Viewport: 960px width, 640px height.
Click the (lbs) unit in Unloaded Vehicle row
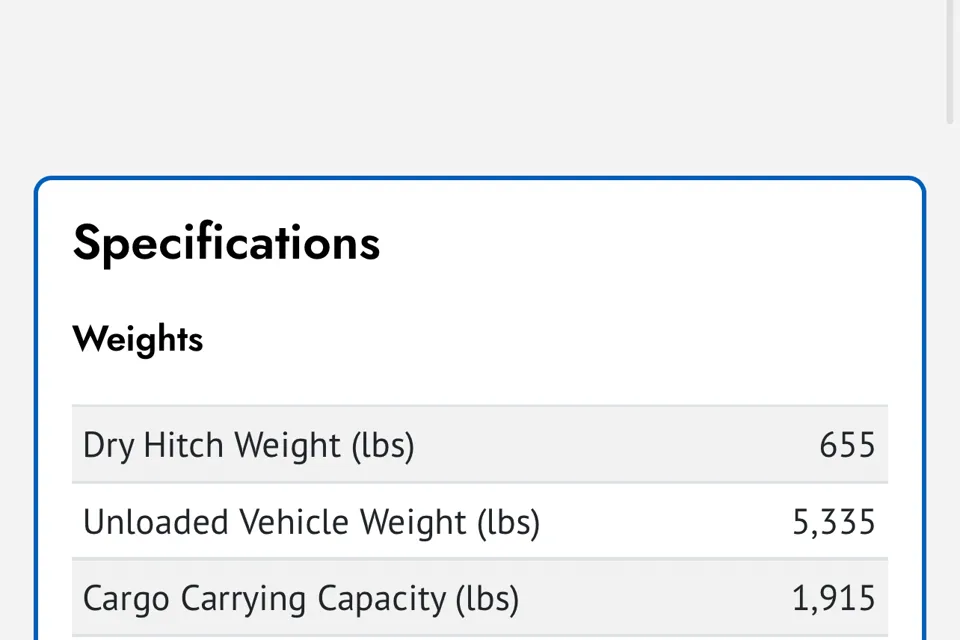coord(508,522)
